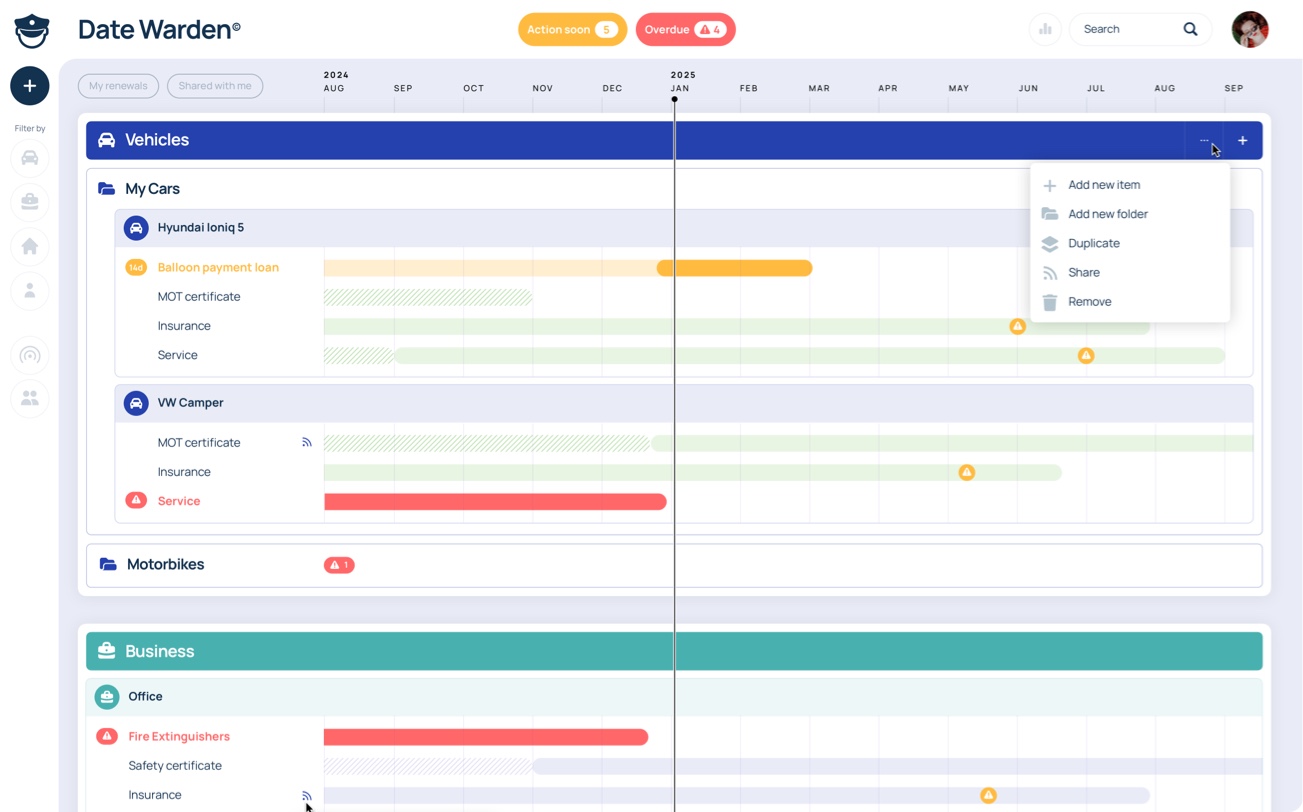The width and height of the screenshot is (1303, 812).
Task: Open the Balloon payment loan item
Action: [218, 268]
